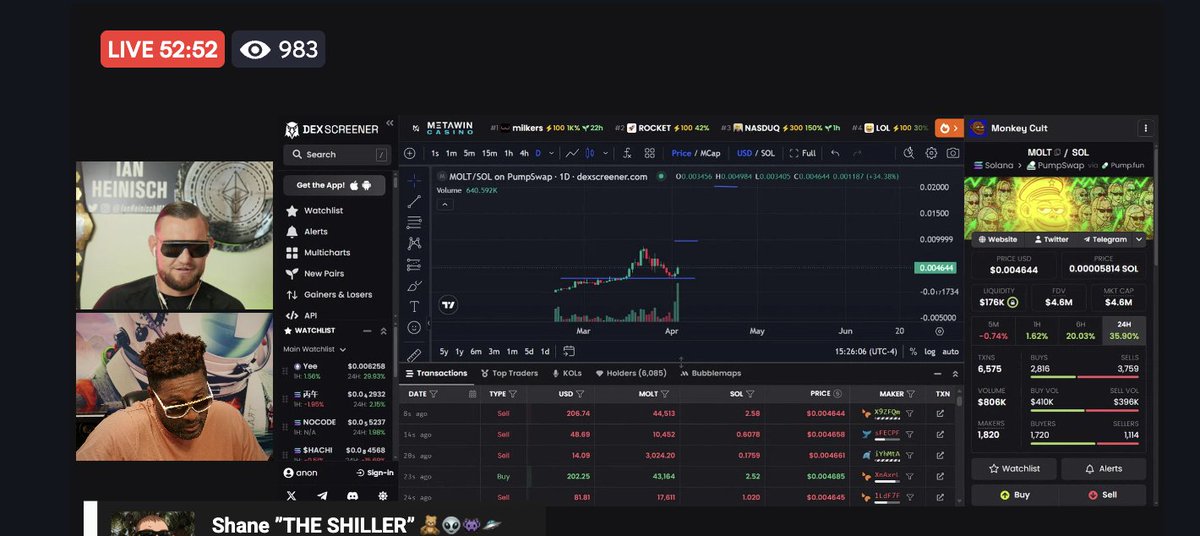
Task: Collapse the watchlist panel double chevron
Action: tap(383, 331)
